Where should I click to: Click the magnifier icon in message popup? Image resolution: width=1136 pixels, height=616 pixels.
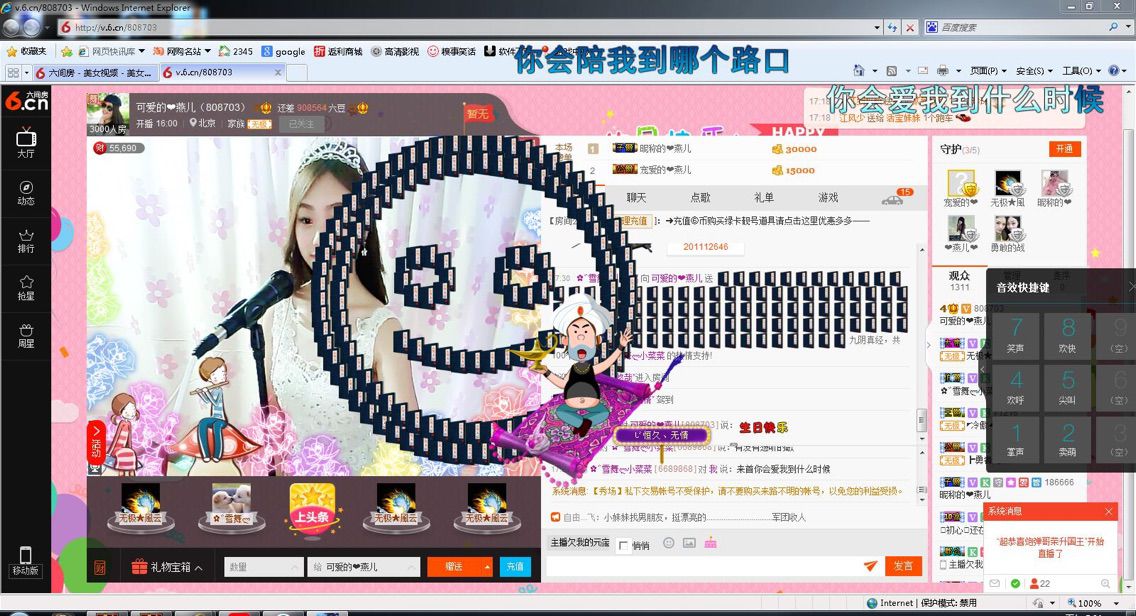(x=1105, y=583)
